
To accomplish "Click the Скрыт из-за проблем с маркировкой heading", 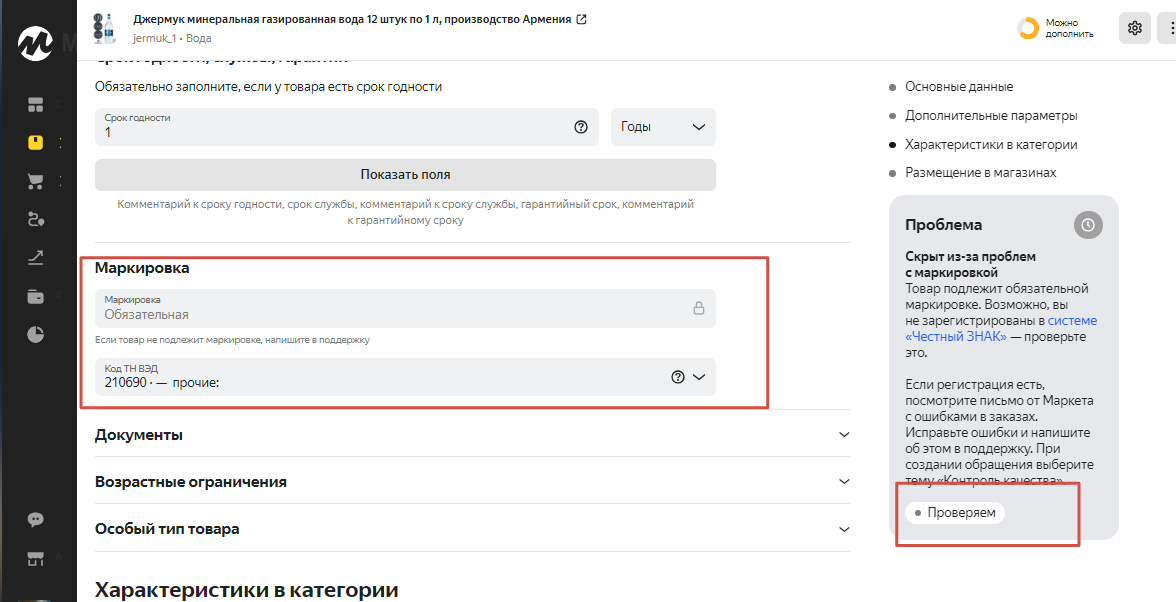I will click(x=970, y=264).
